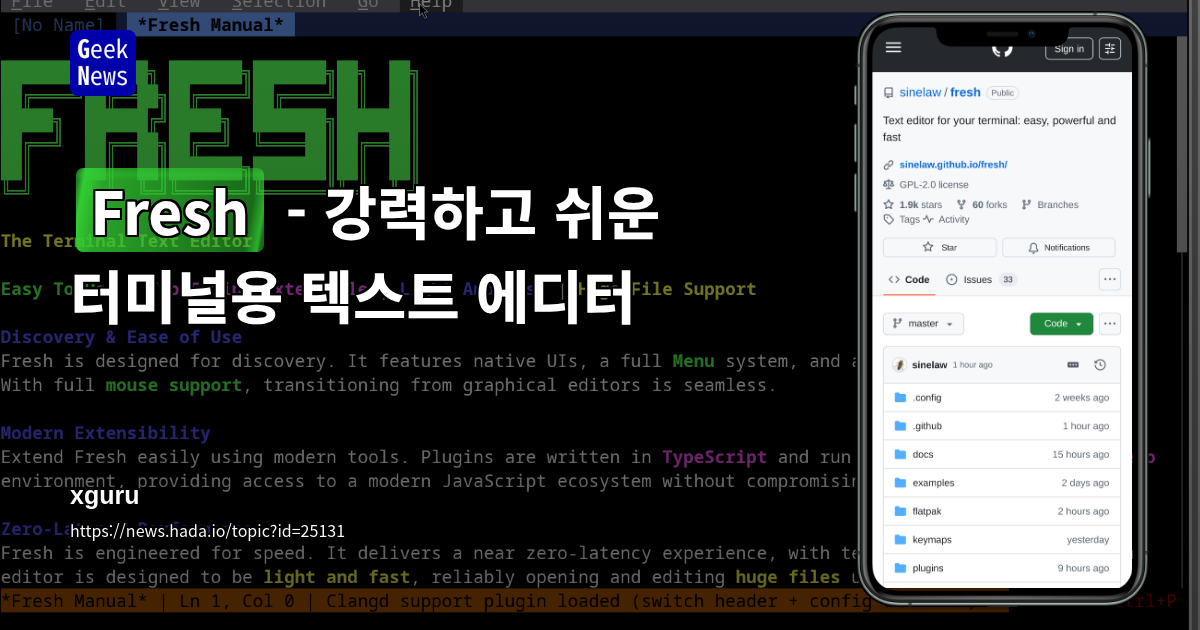Open the plugins folder
1200x630 pixels.
(x=927, y=568)
